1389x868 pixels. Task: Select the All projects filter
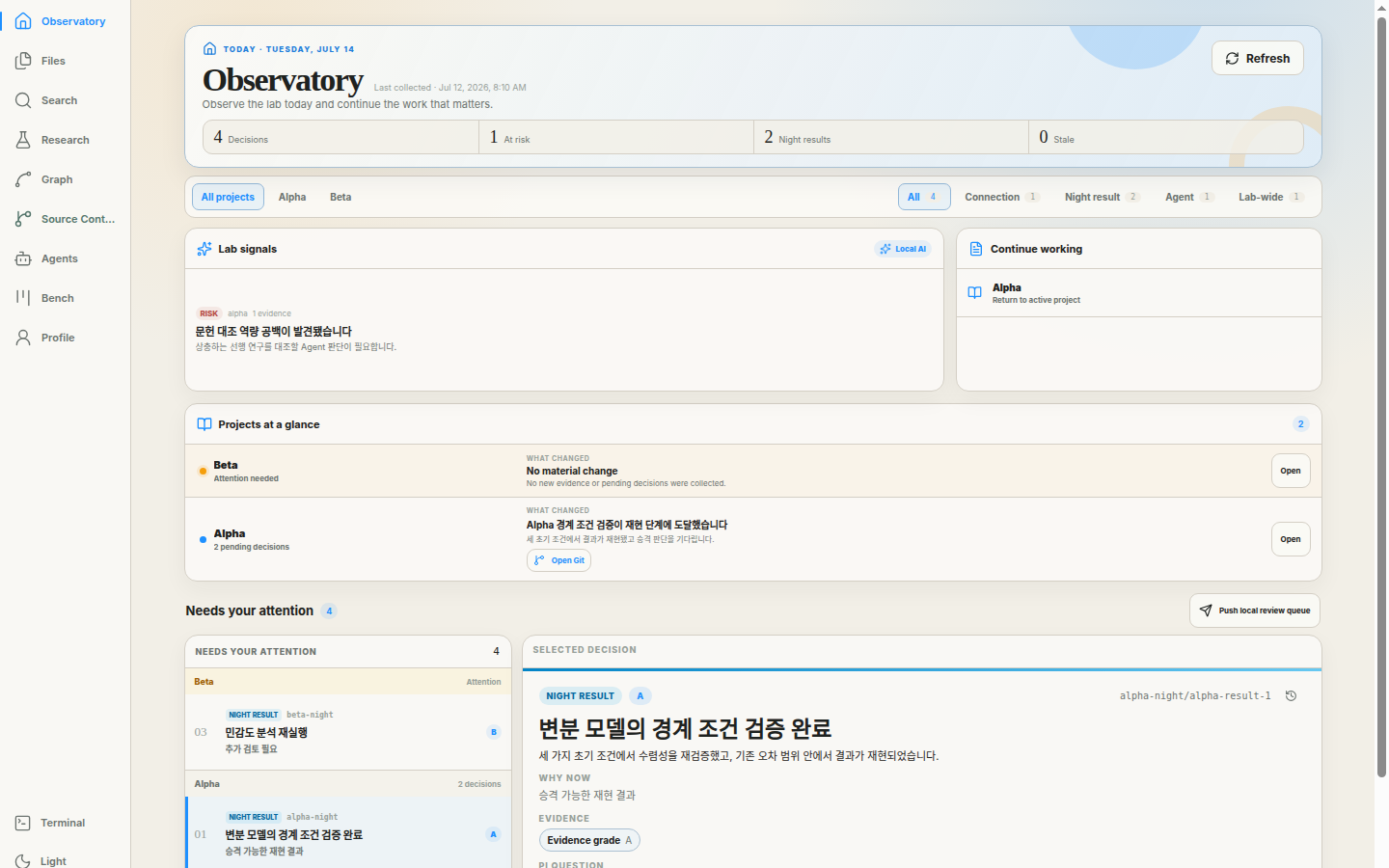point(228,197)
